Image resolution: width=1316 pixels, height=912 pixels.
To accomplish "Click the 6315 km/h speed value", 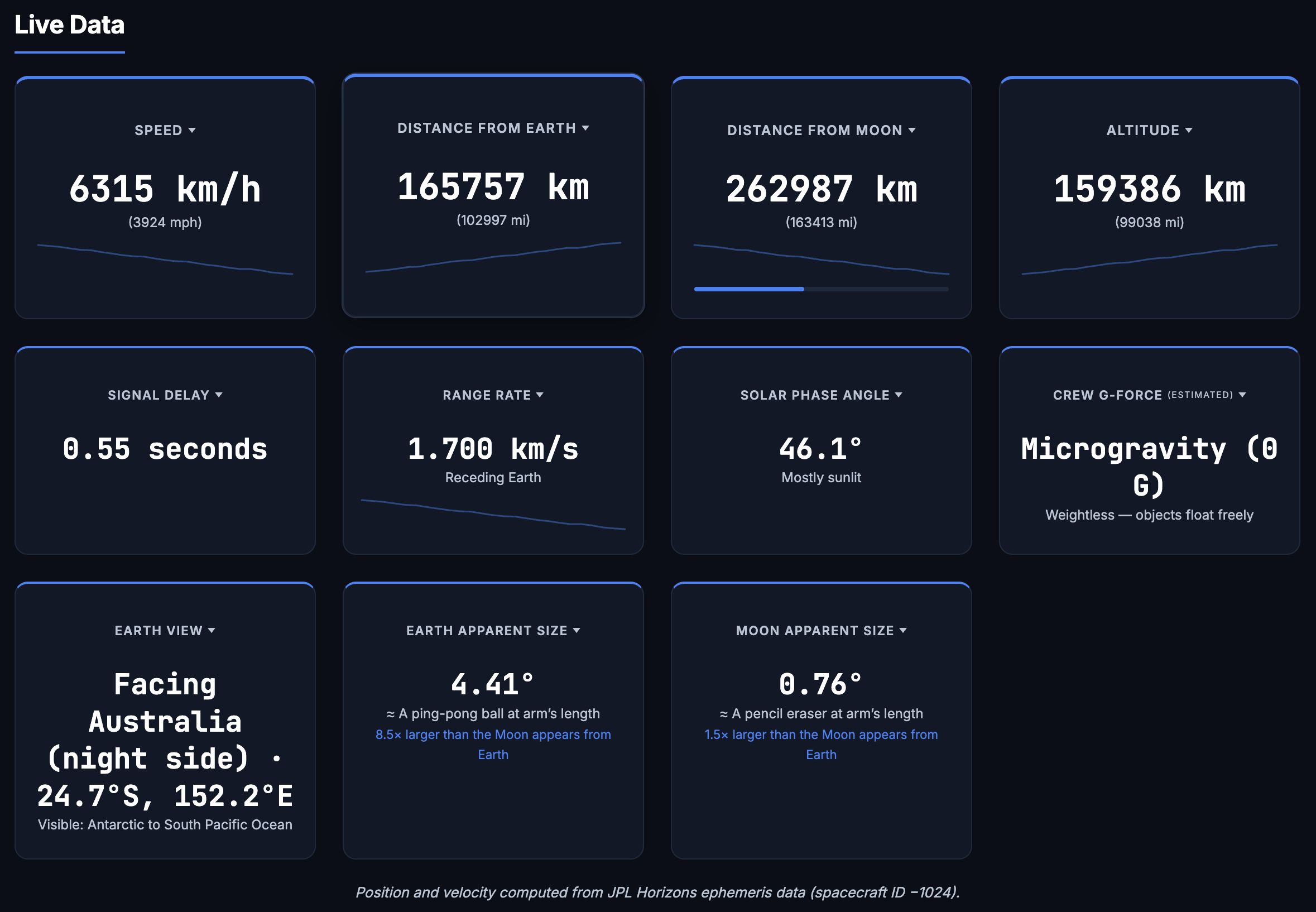I will pyautogui.click(x=165, y=189).
